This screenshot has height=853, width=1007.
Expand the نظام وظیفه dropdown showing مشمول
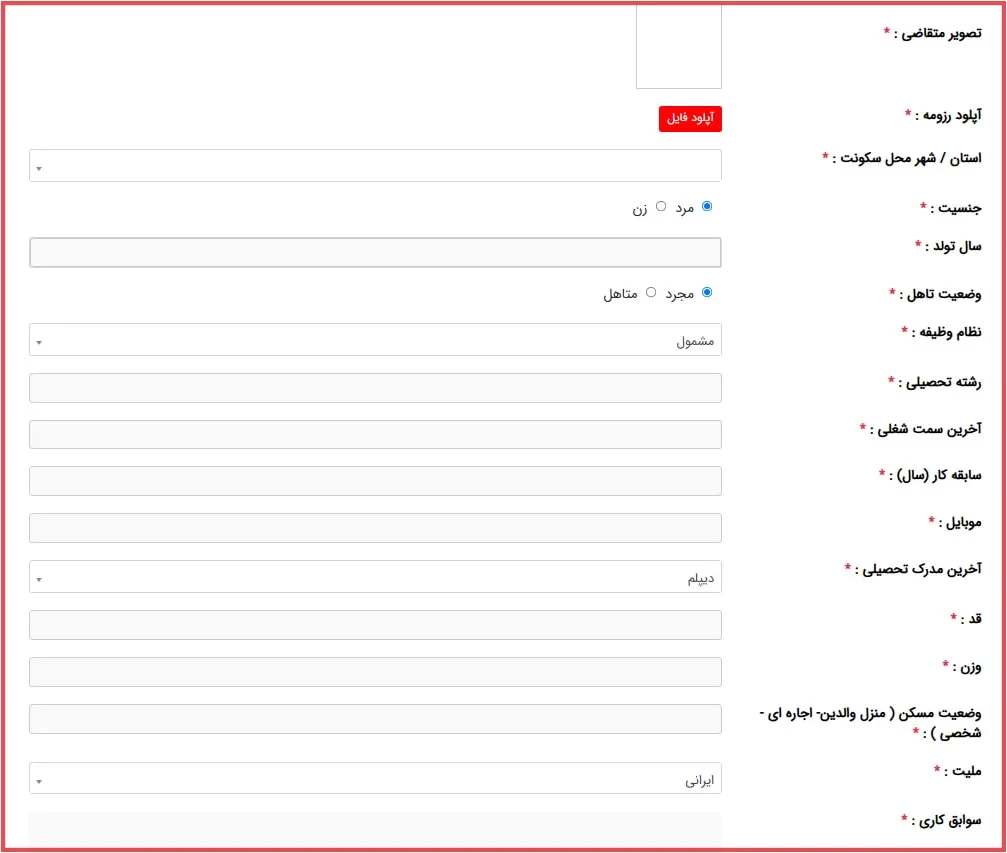pyautogui.click(x=375, y=340)
